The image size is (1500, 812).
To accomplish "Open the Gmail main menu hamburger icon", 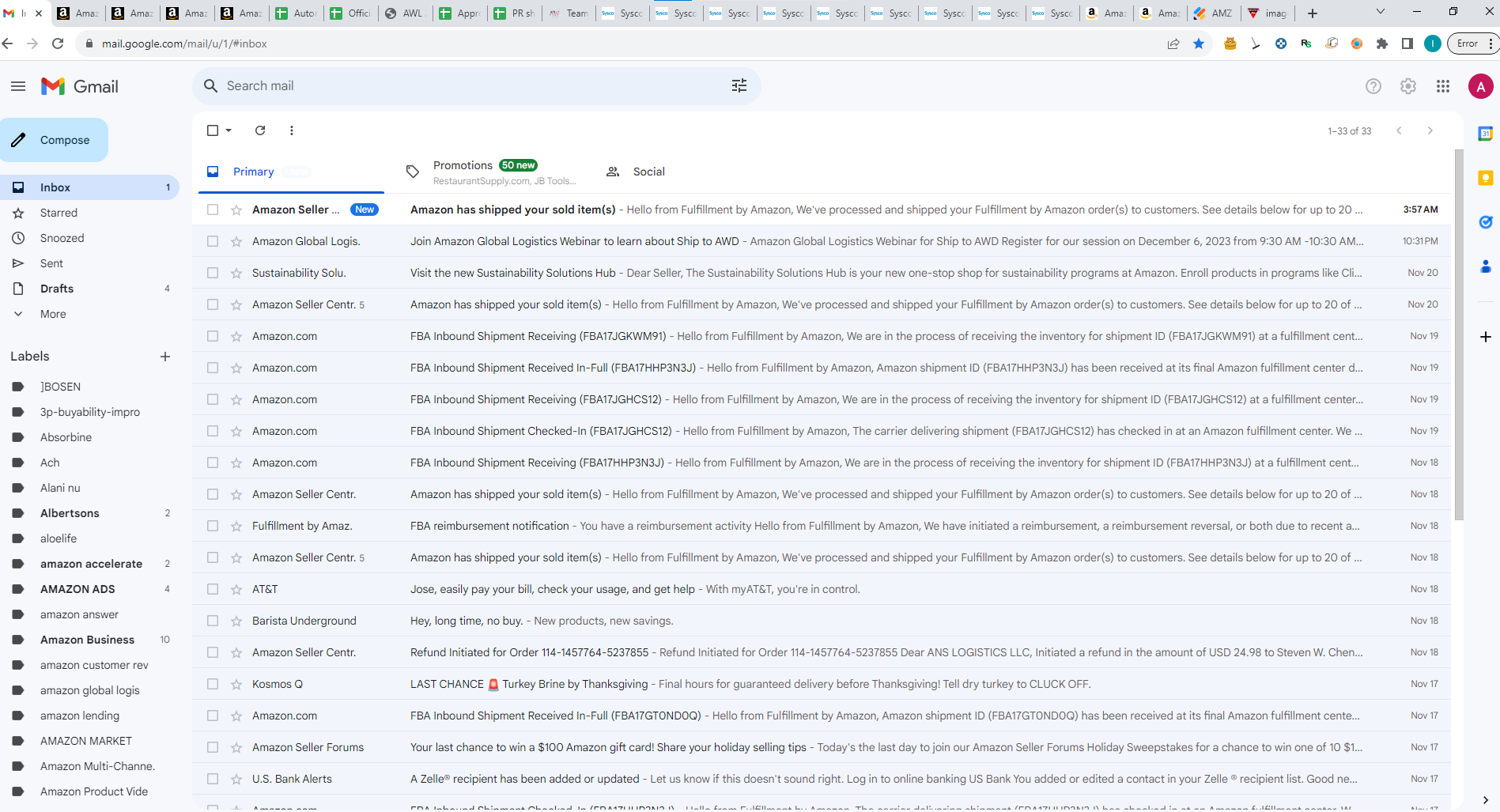I will tap(18, 86).
